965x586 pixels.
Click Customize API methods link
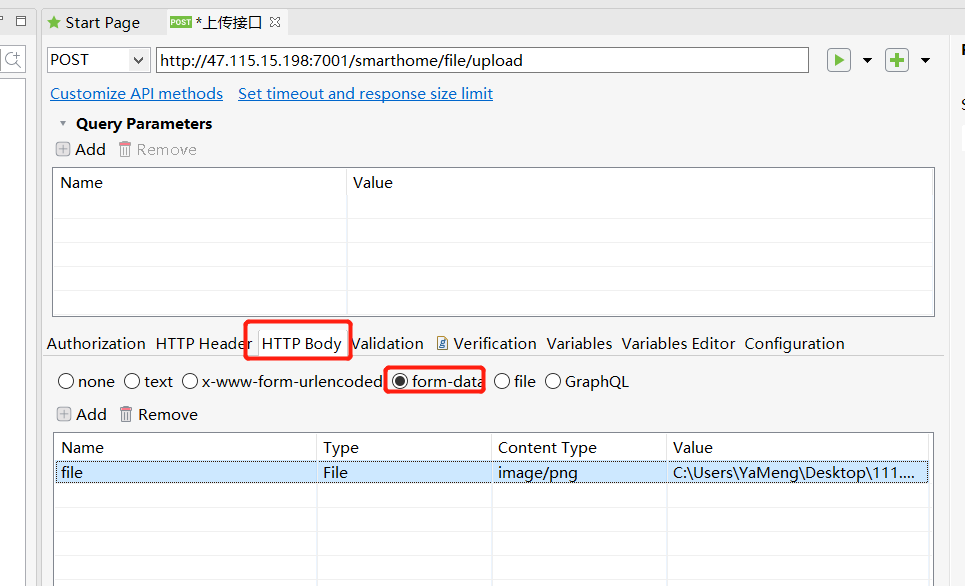point(136,93)
